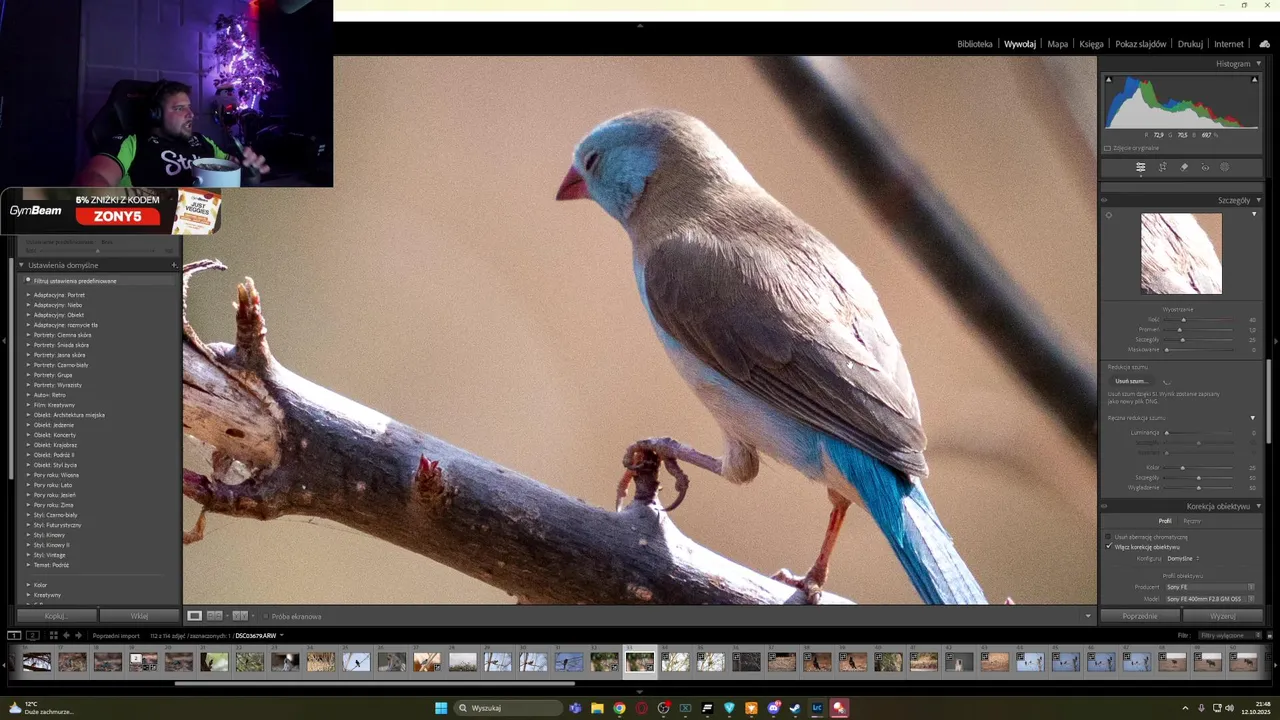The width and height of the screenshot is (1280, 720).
Task: Click the Wklej button
Action: point(139,616)
